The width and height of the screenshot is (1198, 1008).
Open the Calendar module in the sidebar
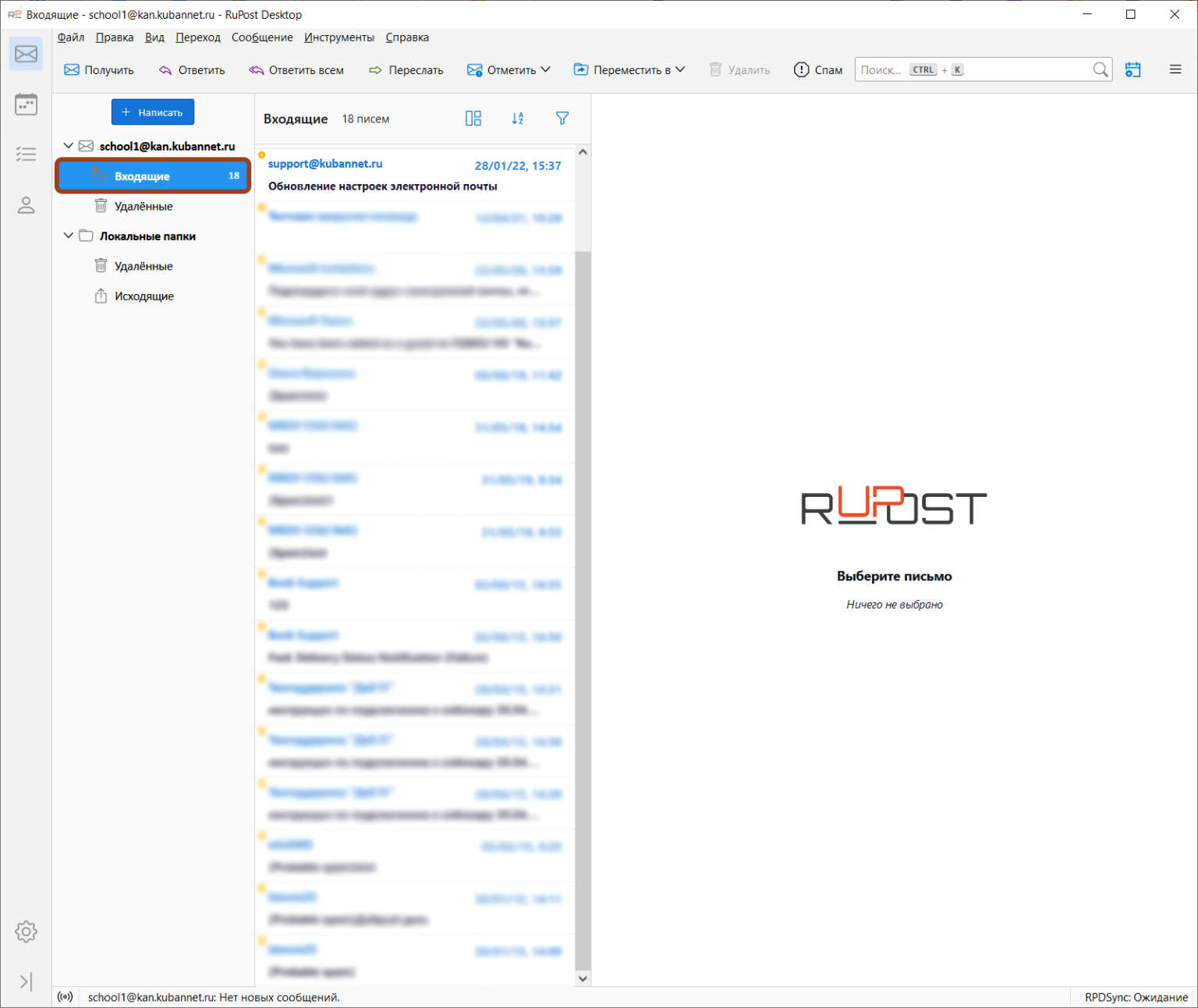click(26, 103)
